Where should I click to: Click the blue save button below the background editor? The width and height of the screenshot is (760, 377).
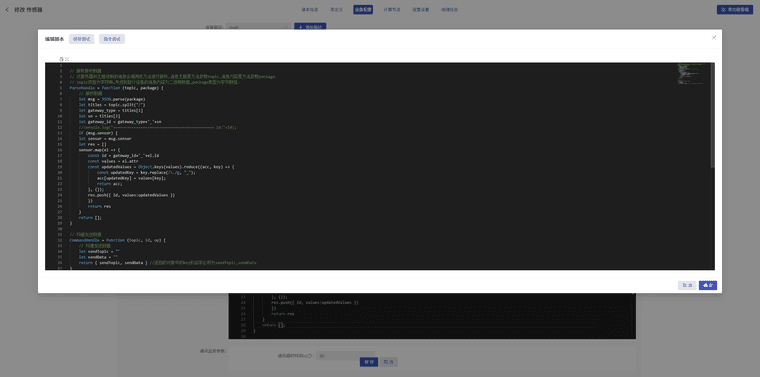pos(369,362)
